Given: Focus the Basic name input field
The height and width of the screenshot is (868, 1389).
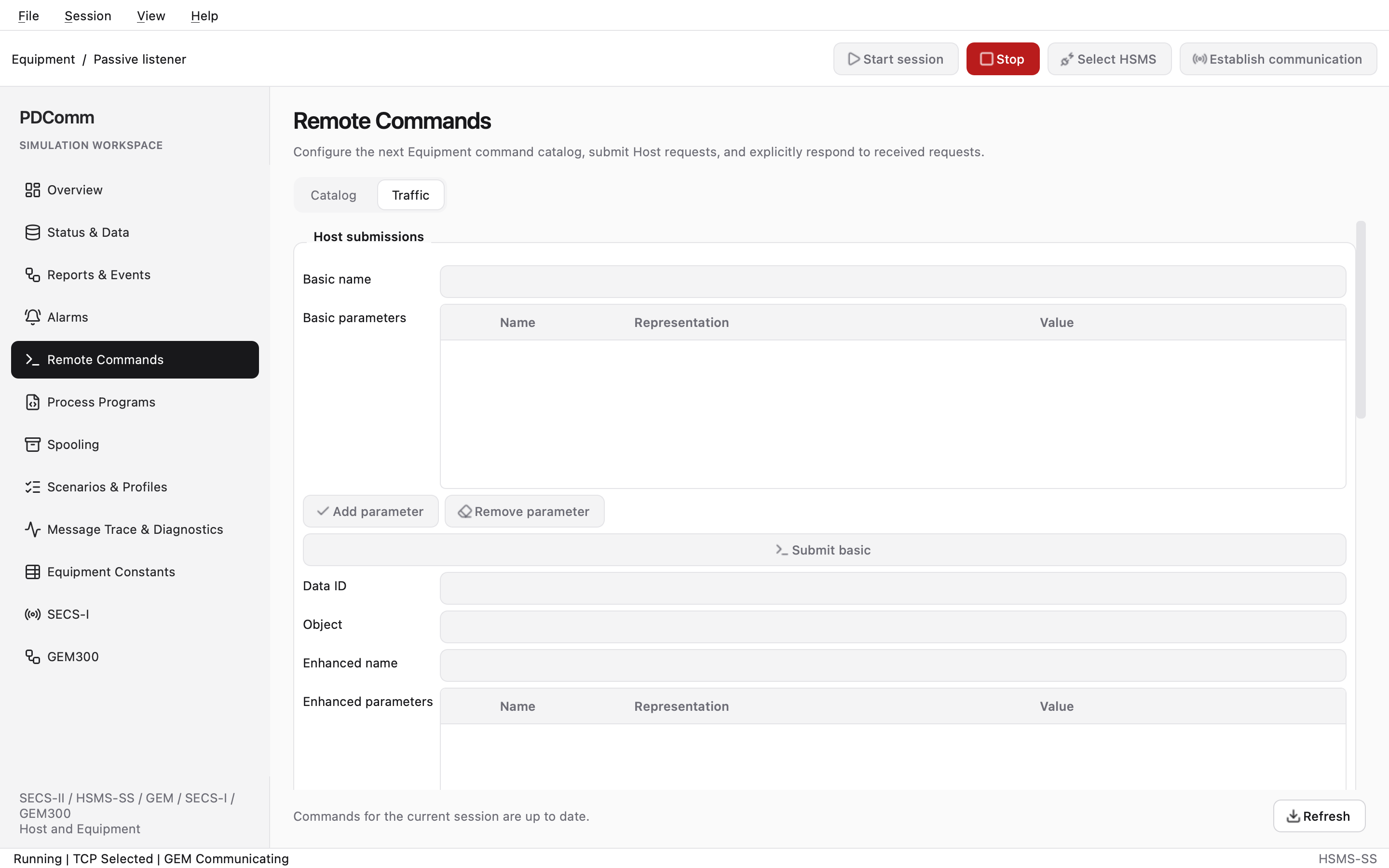Looking at the screenshot, I should click(x=893, y=282).
